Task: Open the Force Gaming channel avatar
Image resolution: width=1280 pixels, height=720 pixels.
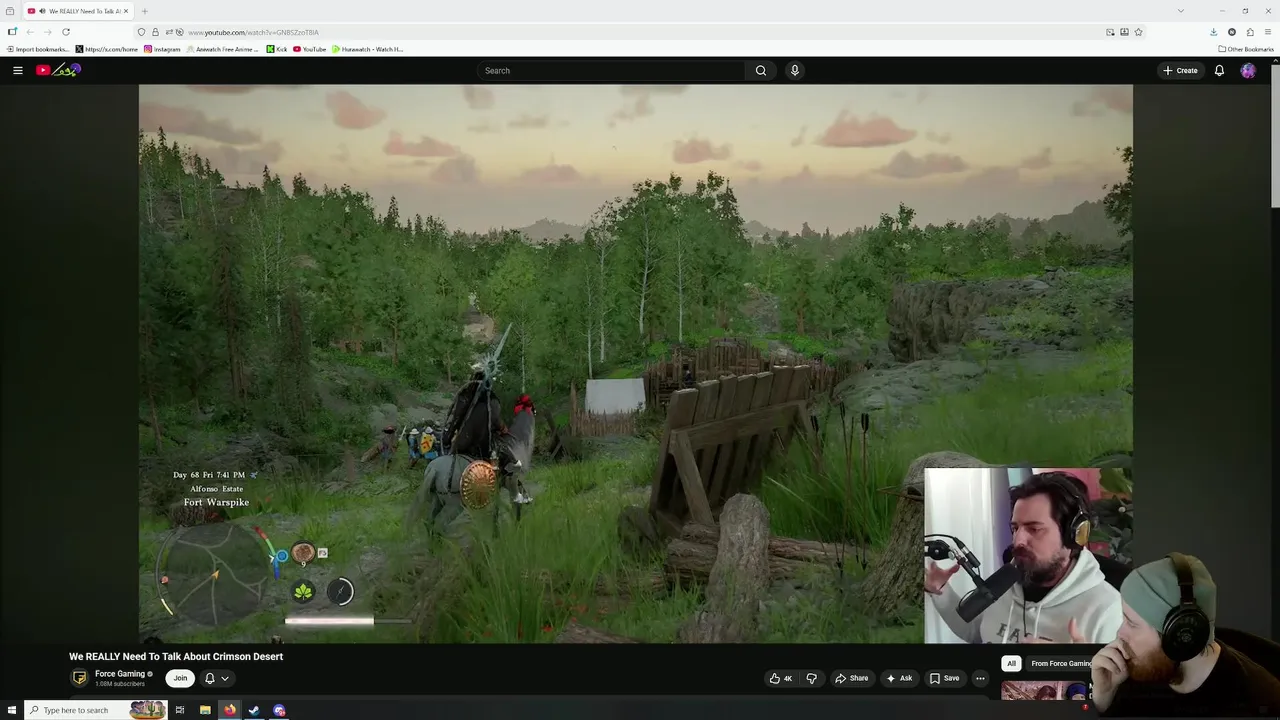Action: [79, 678]
